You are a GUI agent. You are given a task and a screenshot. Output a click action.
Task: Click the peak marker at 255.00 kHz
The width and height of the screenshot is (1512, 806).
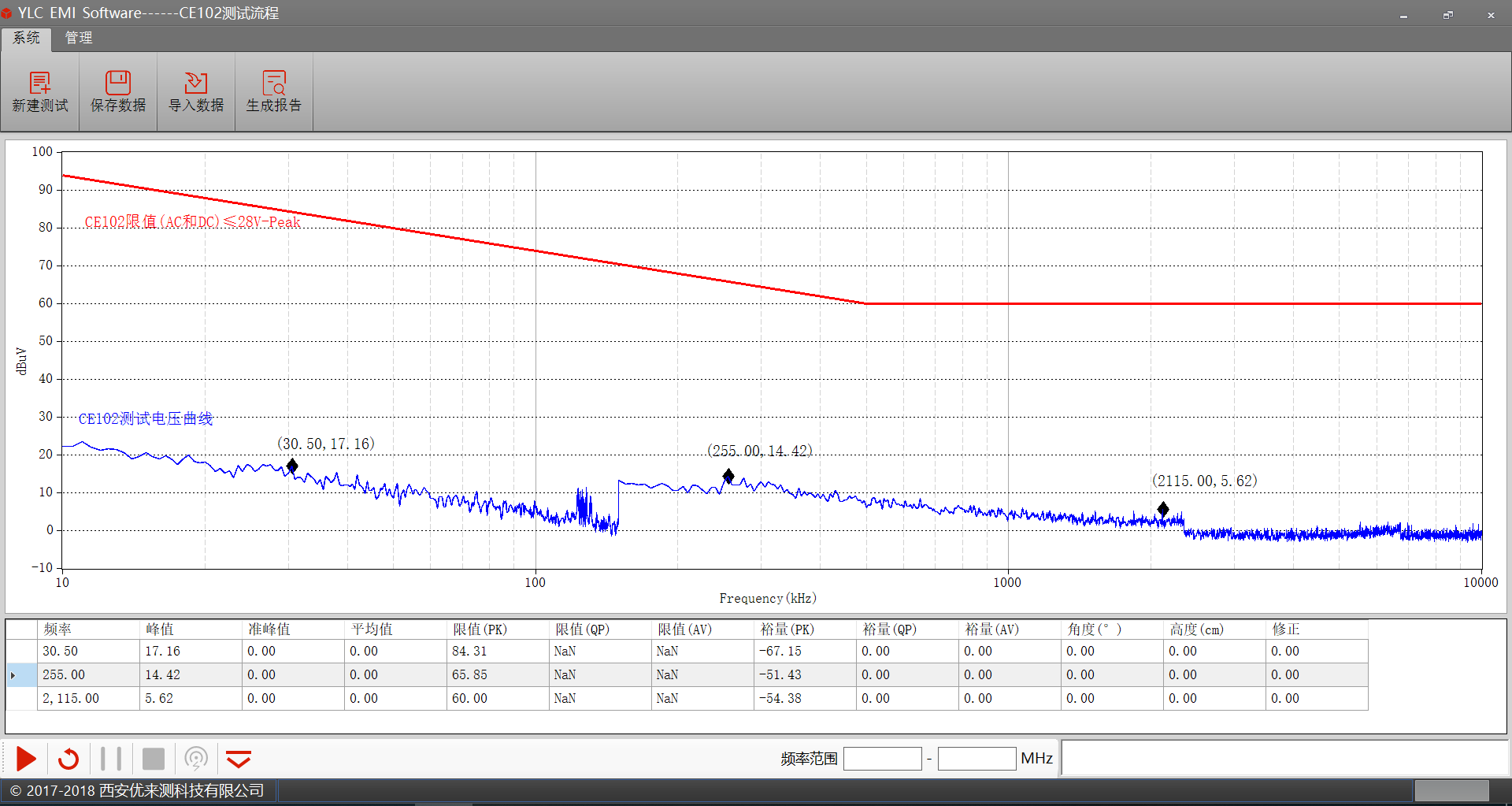coord(728,476)
